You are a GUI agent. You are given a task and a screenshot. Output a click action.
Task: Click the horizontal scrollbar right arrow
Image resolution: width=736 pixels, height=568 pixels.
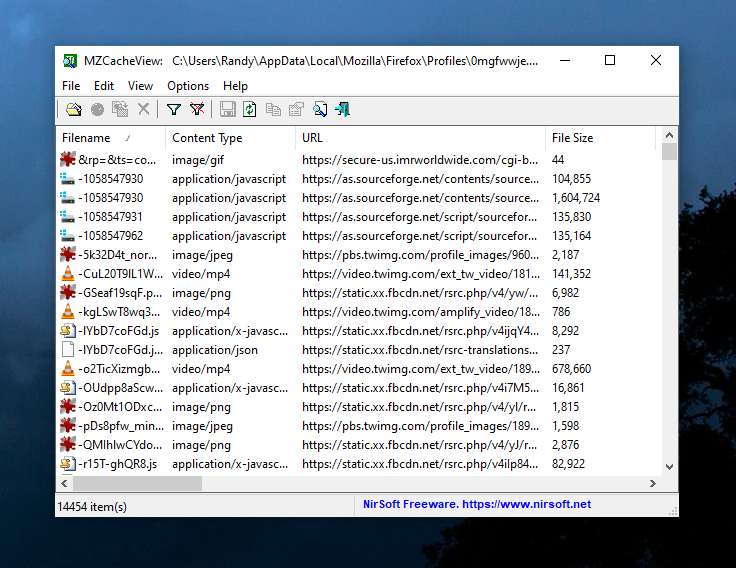[652, 484]
